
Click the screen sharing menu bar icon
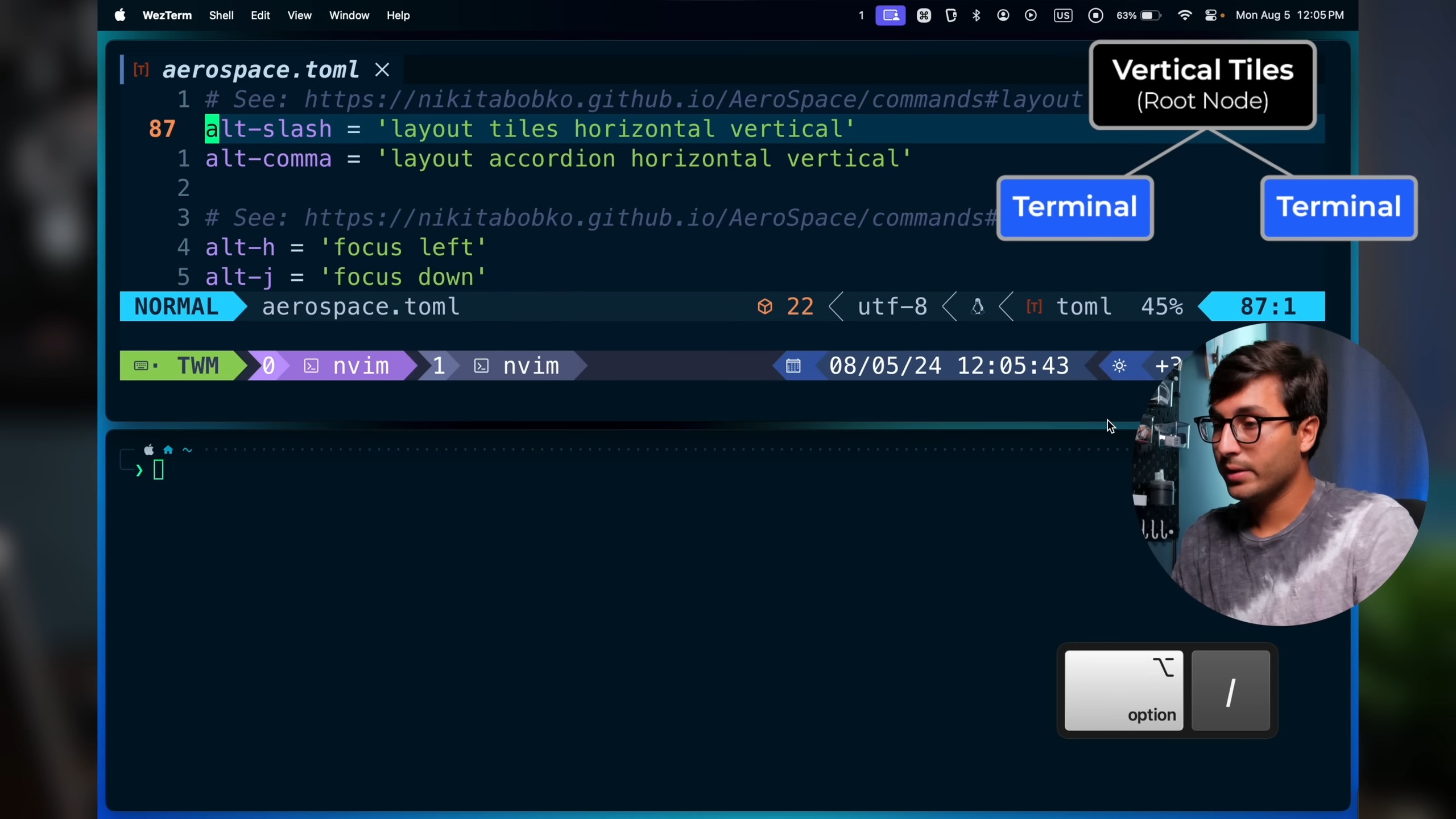tap(890, 15)
